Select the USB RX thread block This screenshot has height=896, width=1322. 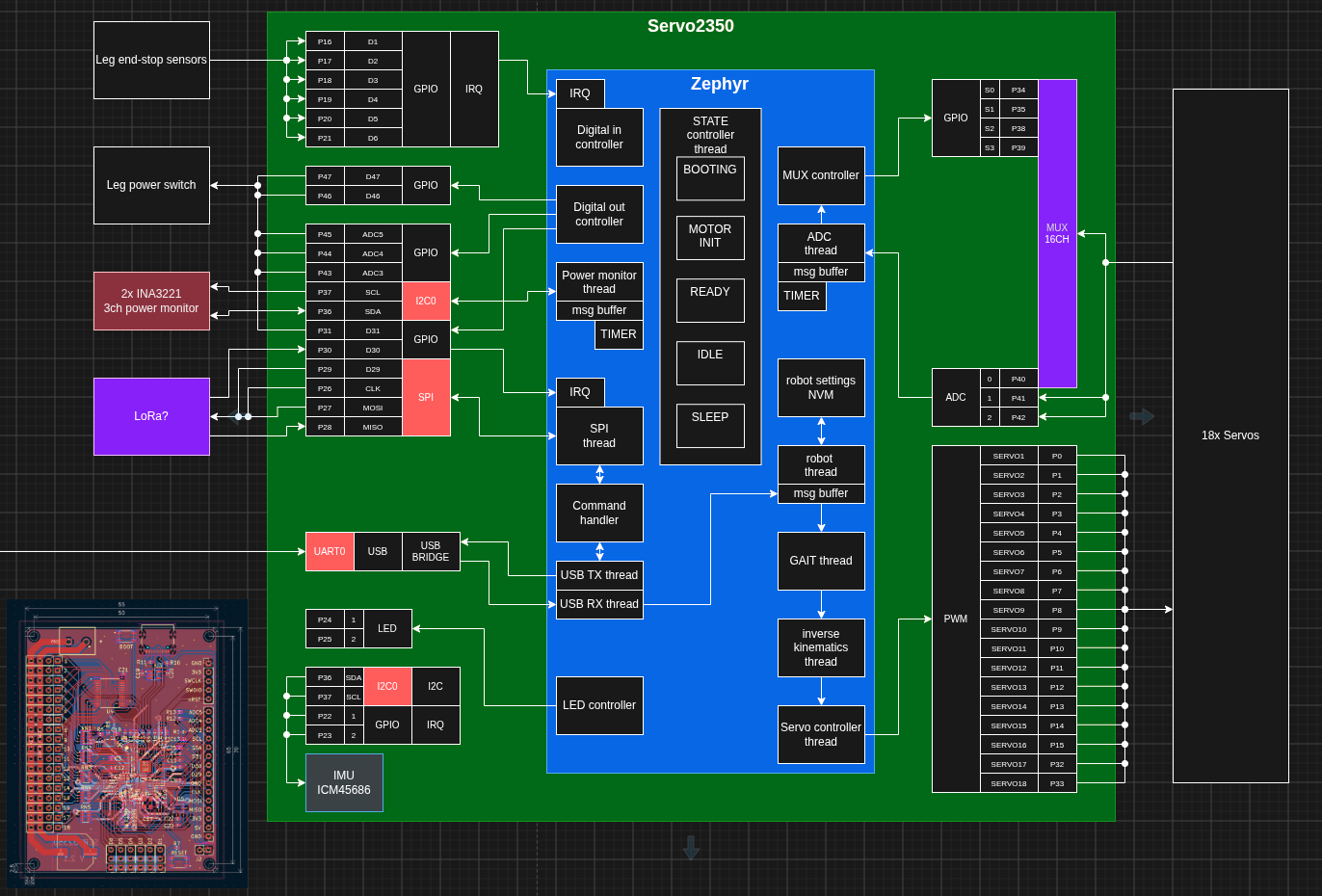pyautogui.click(x=599, y=604)
